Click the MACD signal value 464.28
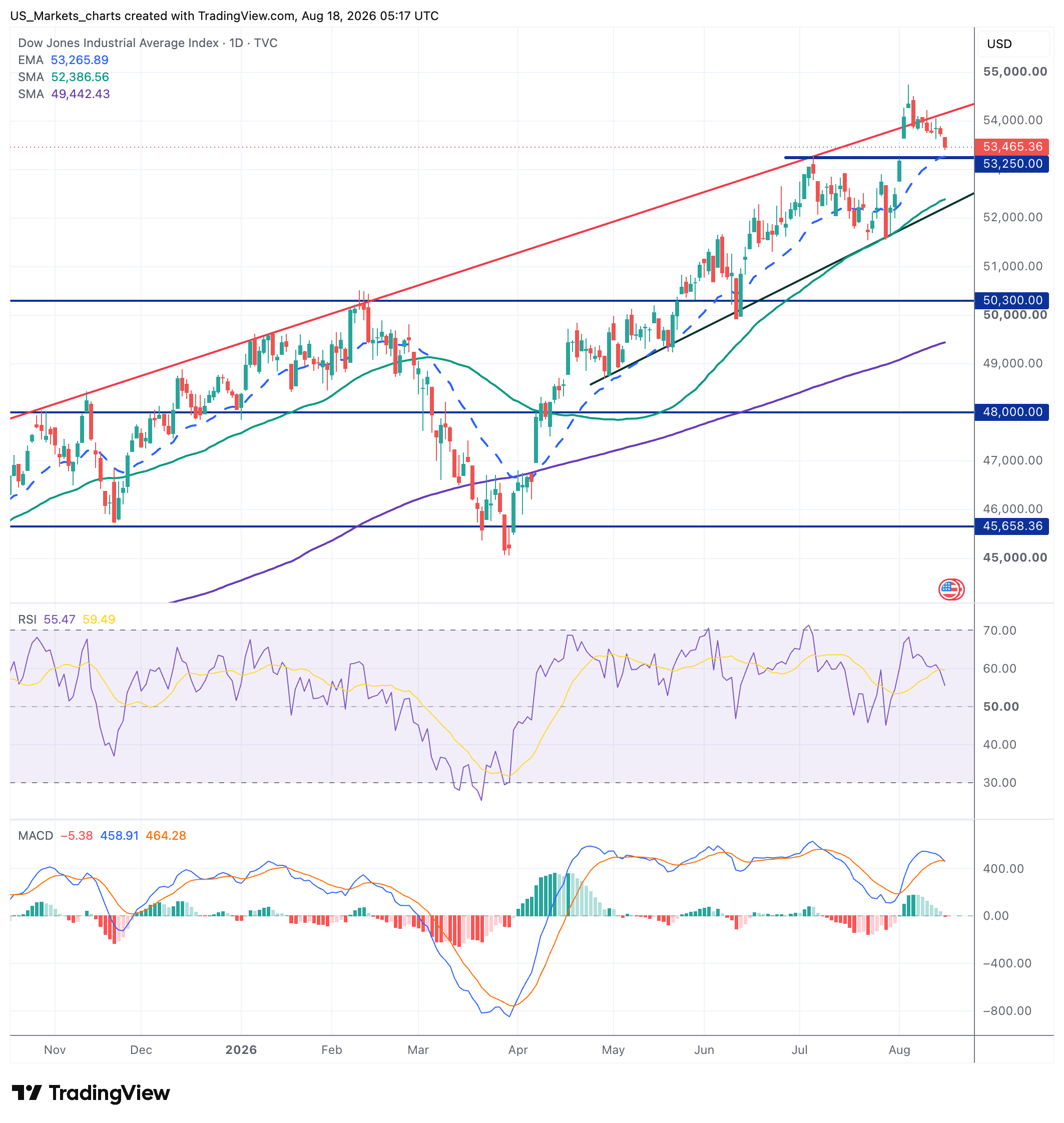Image resolution: width=1064 pixels, height=1123 pixels. (166, 835)
